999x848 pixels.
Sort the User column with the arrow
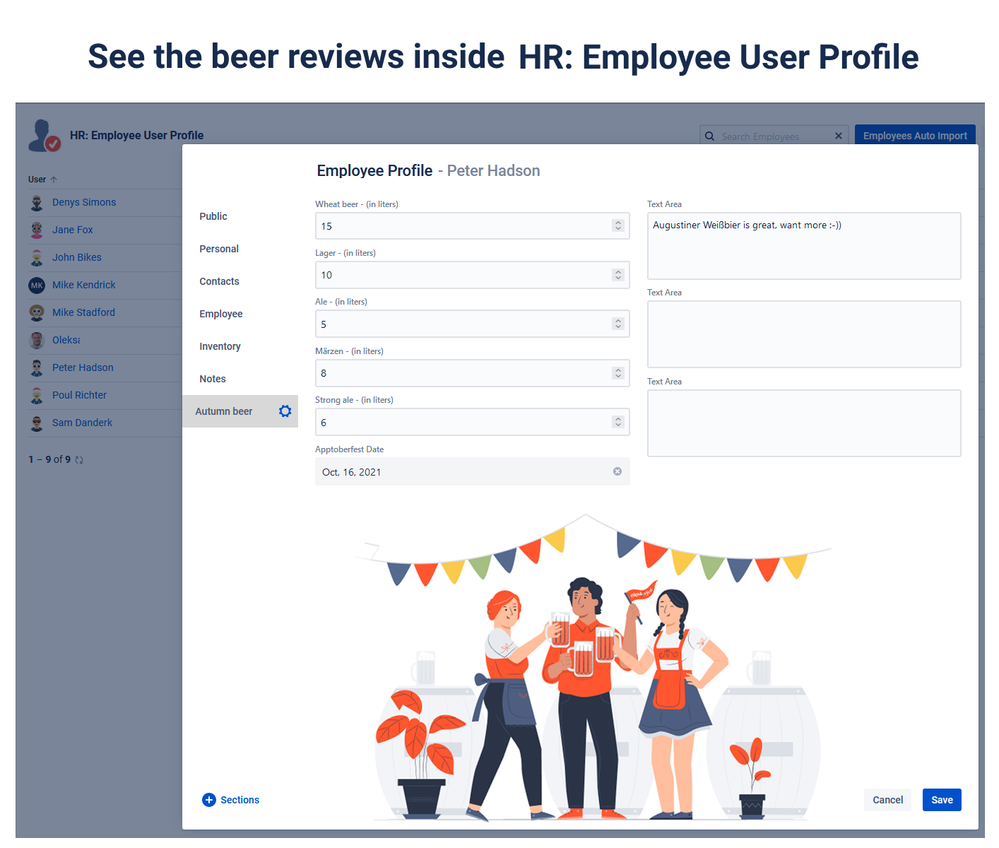click(54, 180)
